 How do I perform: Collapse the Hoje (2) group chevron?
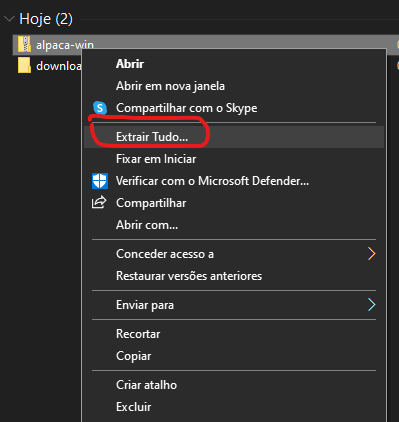click(x=9, y=19)
